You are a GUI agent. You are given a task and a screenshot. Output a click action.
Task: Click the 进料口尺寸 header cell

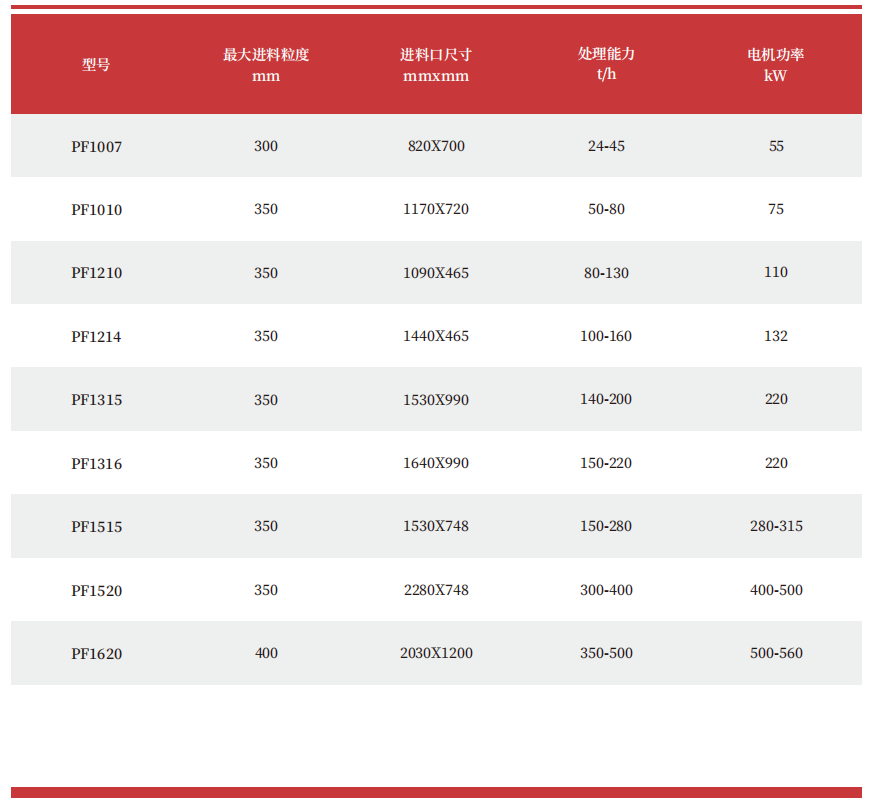click(x=436, y=65)
